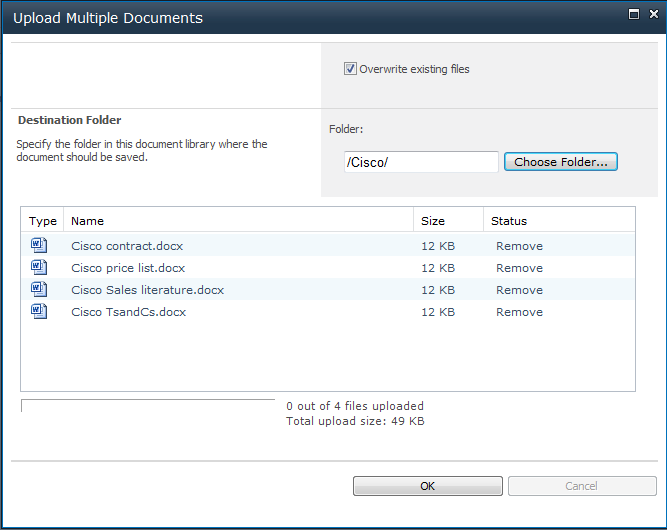Click the Folder path text field
Screen dimensions: 667x530
tap(420, 162)
